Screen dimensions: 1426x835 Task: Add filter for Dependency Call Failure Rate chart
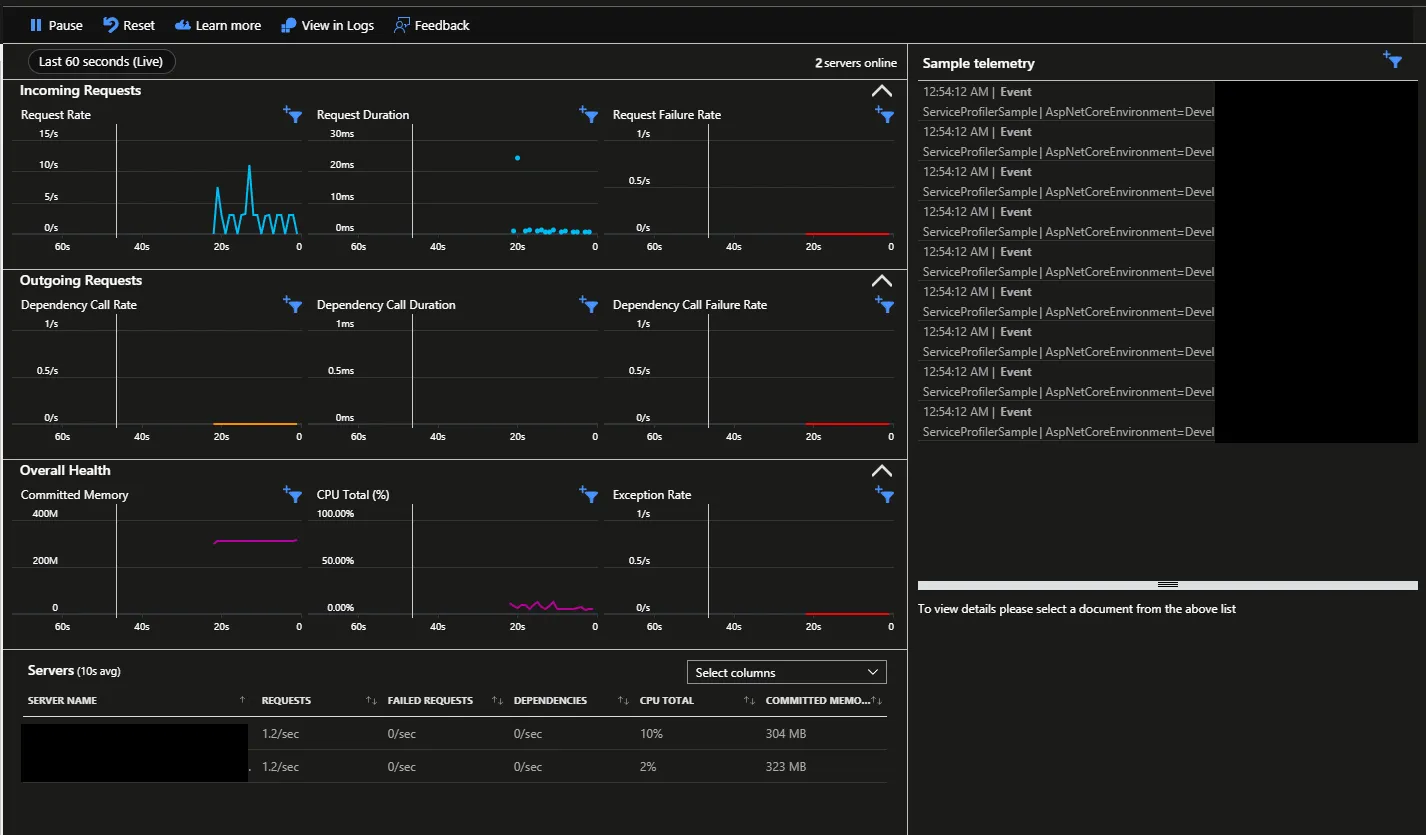tap(884, 305)
